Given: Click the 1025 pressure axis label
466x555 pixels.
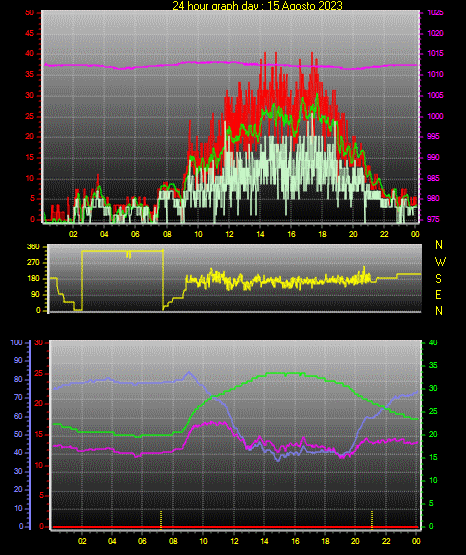Looking at the screenshot, I should pyautogui.click(x=435, y=13).
